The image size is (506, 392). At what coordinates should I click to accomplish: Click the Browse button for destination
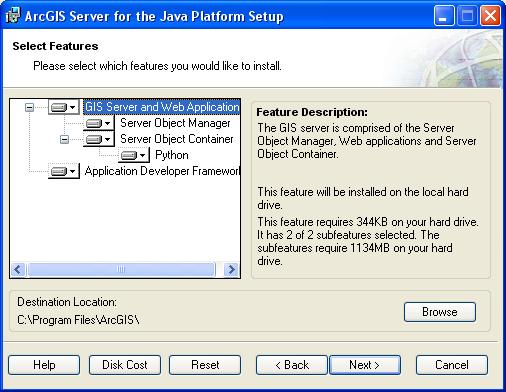(440, 312)
